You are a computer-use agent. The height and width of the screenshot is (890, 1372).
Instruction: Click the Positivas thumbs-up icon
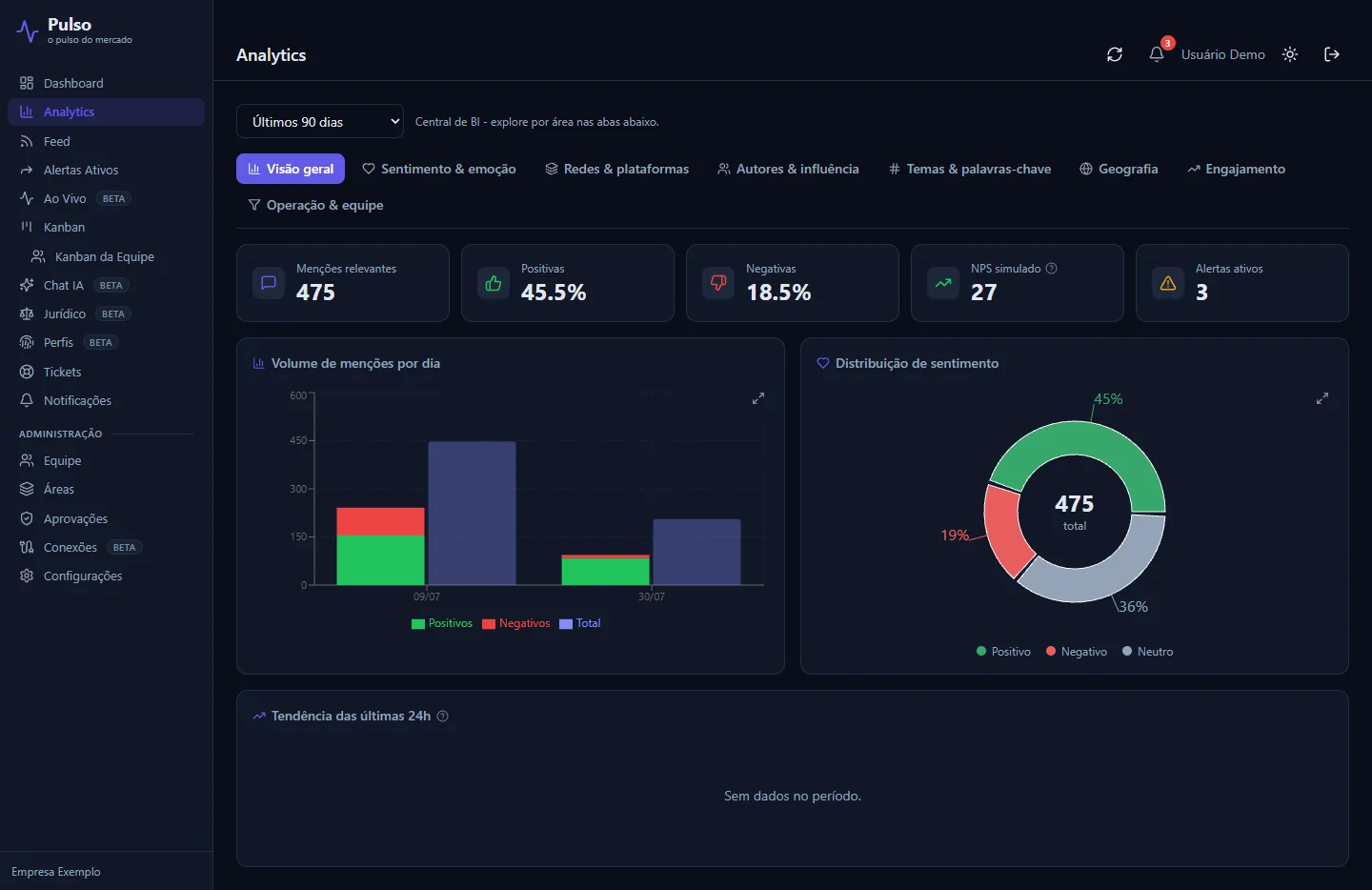tap(494, 283)
